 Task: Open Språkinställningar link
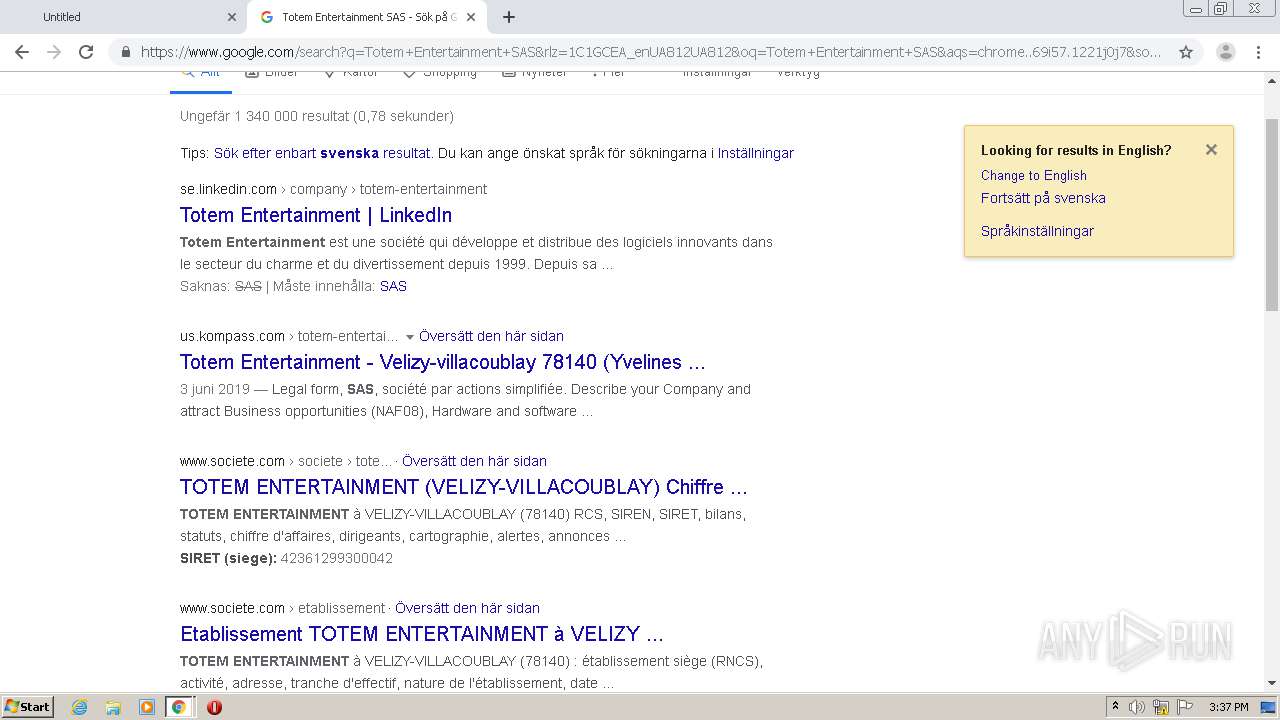1037,231
